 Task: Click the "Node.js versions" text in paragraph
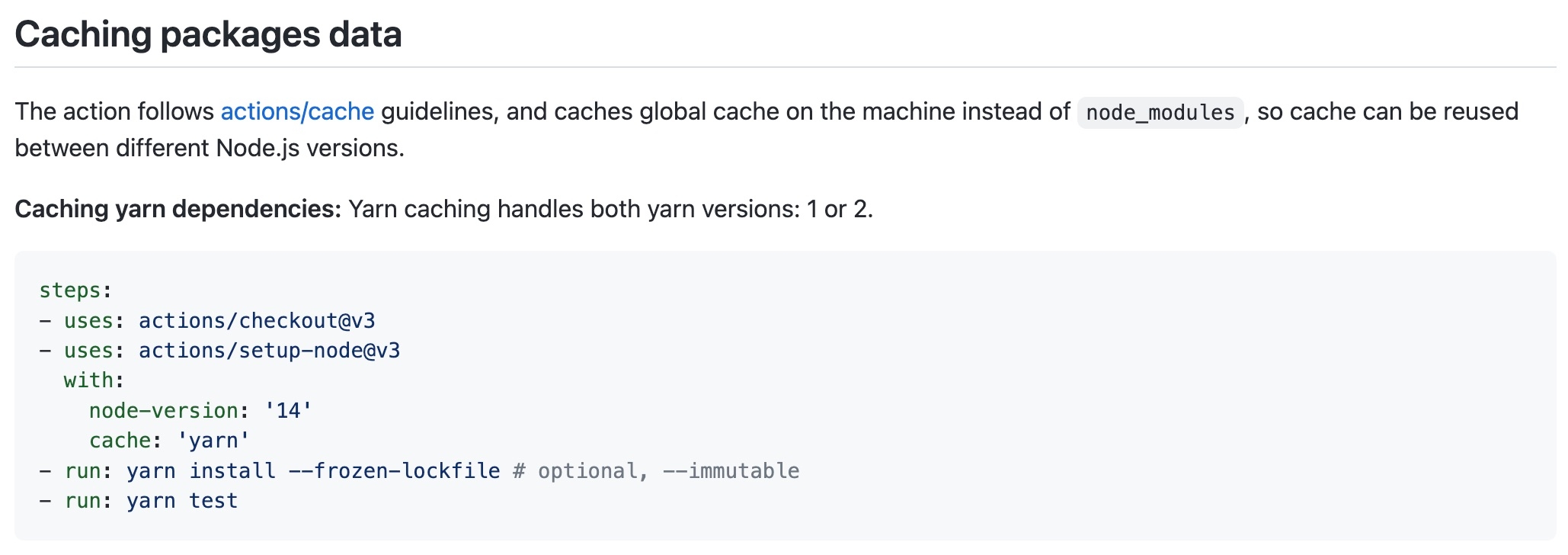click(309, 148)
